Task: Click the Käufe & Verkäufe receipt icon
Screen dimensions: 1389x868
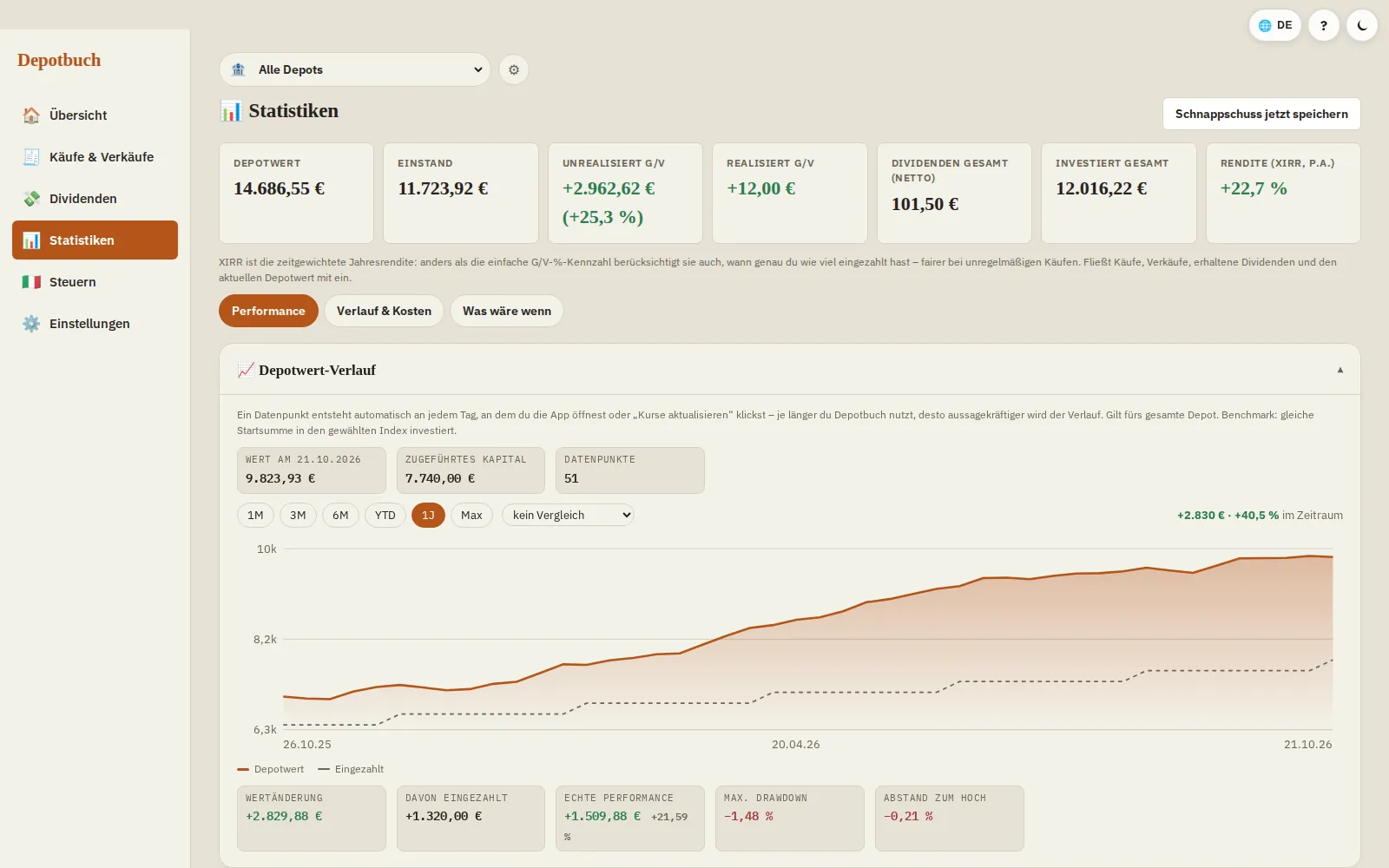Action: click(31, 157)
